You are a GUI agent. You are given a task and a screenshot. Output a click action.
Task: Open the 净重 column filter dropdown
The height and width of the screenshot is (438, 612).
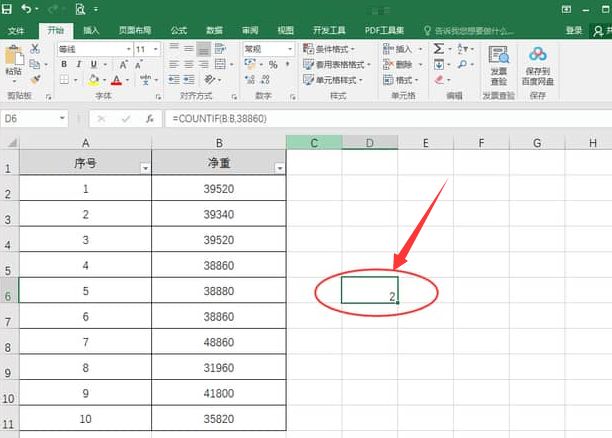click(x=277, y=168)
